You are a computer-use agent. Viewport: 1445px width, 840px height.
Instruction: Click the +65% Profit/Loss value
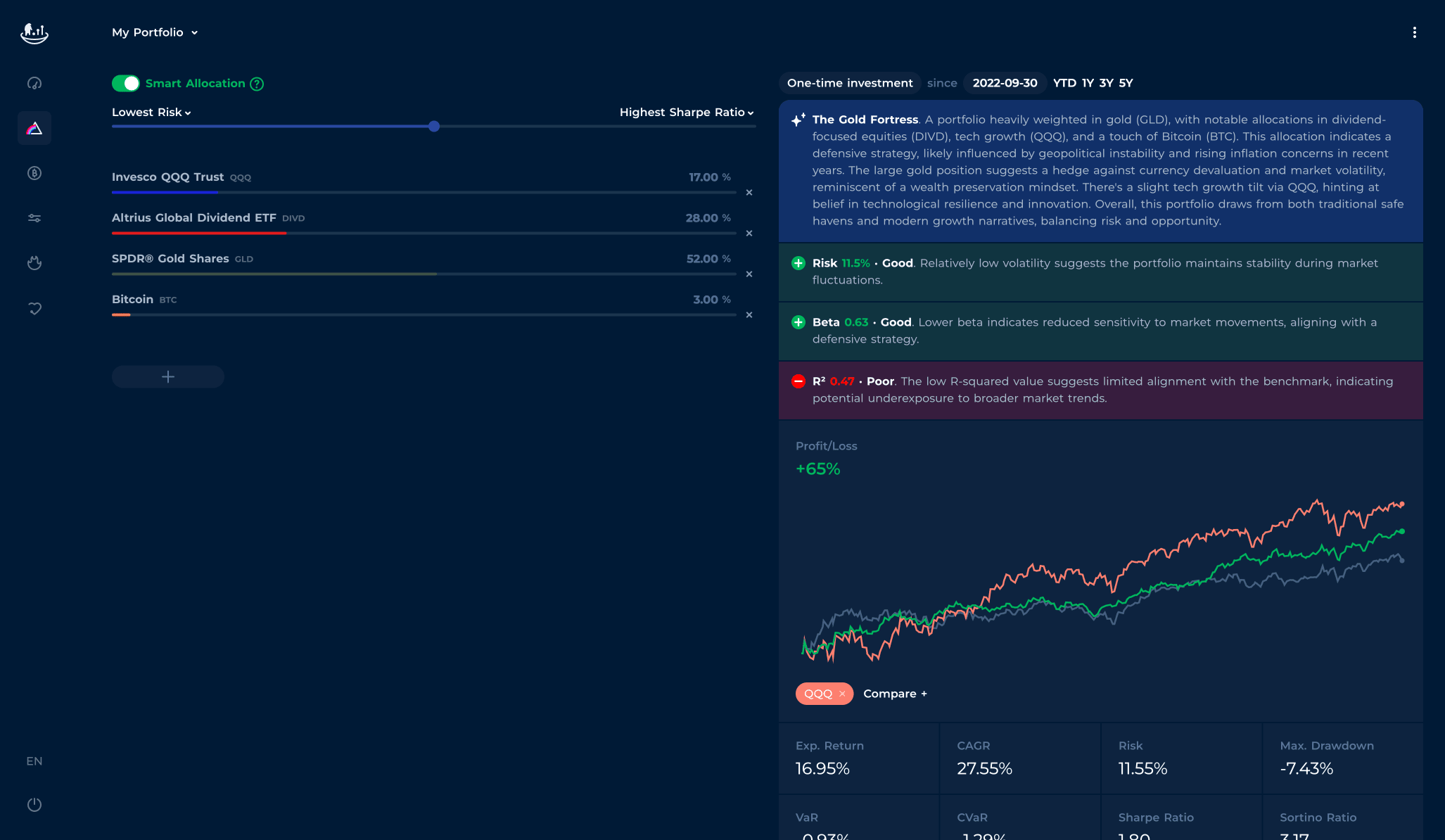[818, 469]
